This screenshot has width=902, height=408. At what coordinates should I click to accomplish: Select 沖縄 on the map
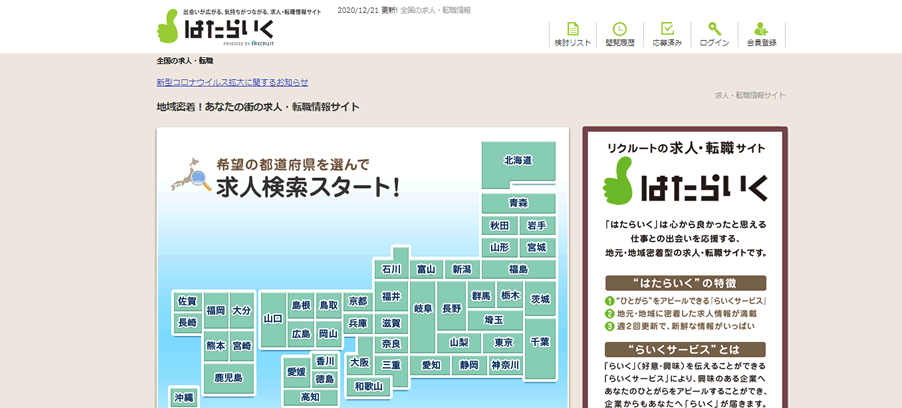[x=183, y=398]
